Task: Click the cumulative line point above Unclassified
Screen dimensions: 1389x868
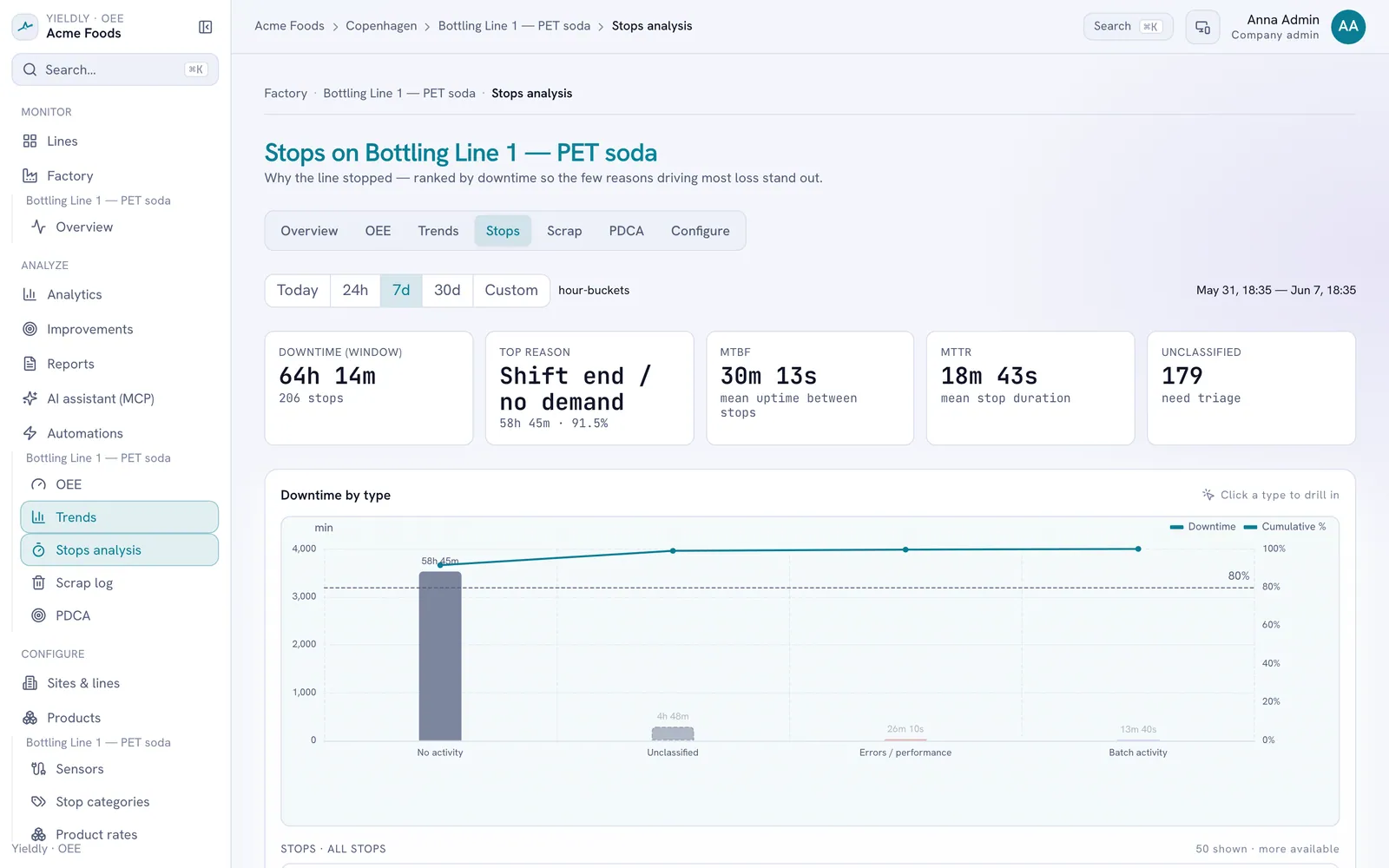Action: coord(673,550)
